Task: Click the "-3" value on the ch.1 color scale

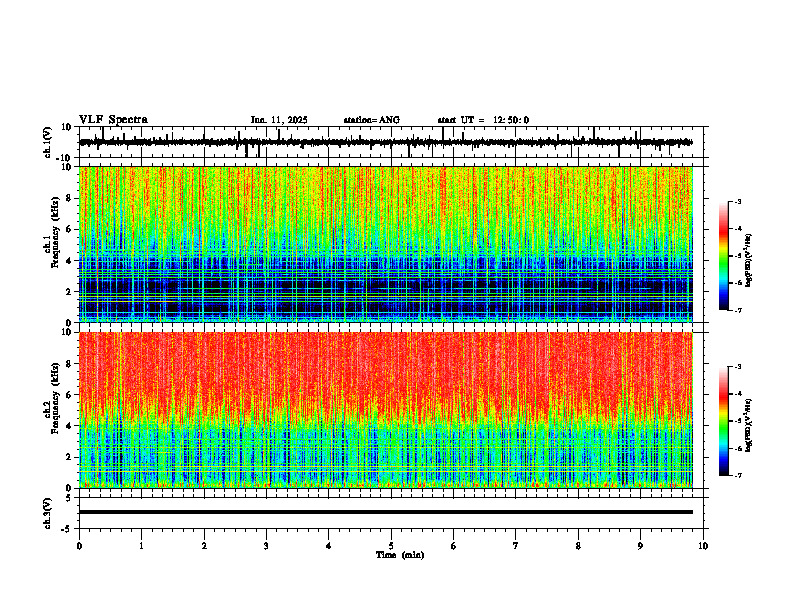Action: click(x=738, y=202)
